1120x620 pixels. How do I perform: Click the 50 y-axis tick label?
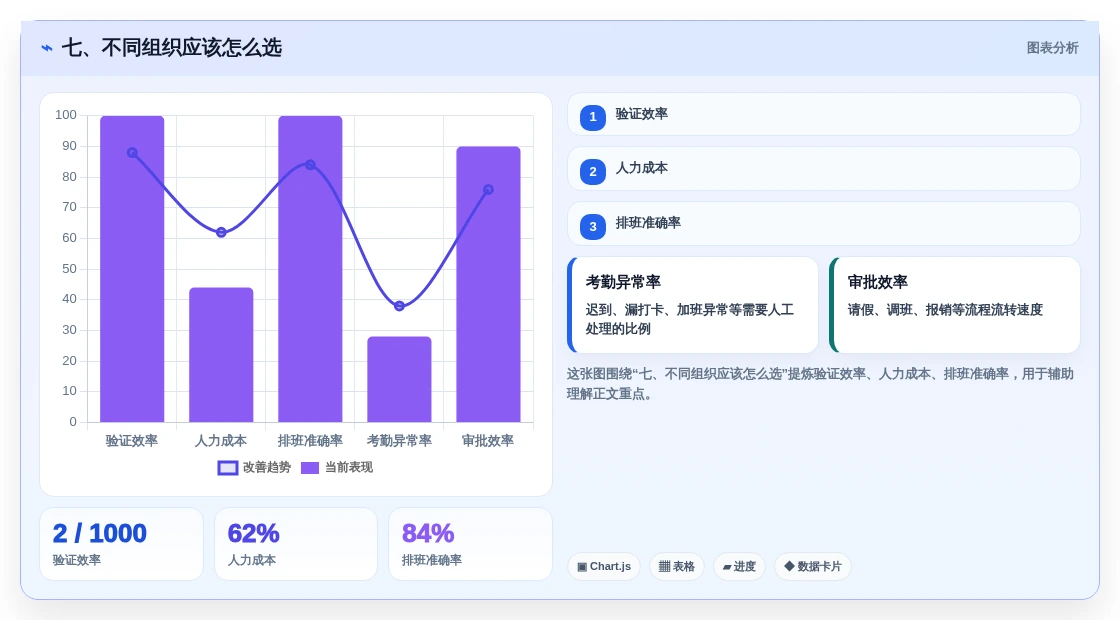click(x=69, y=269)
